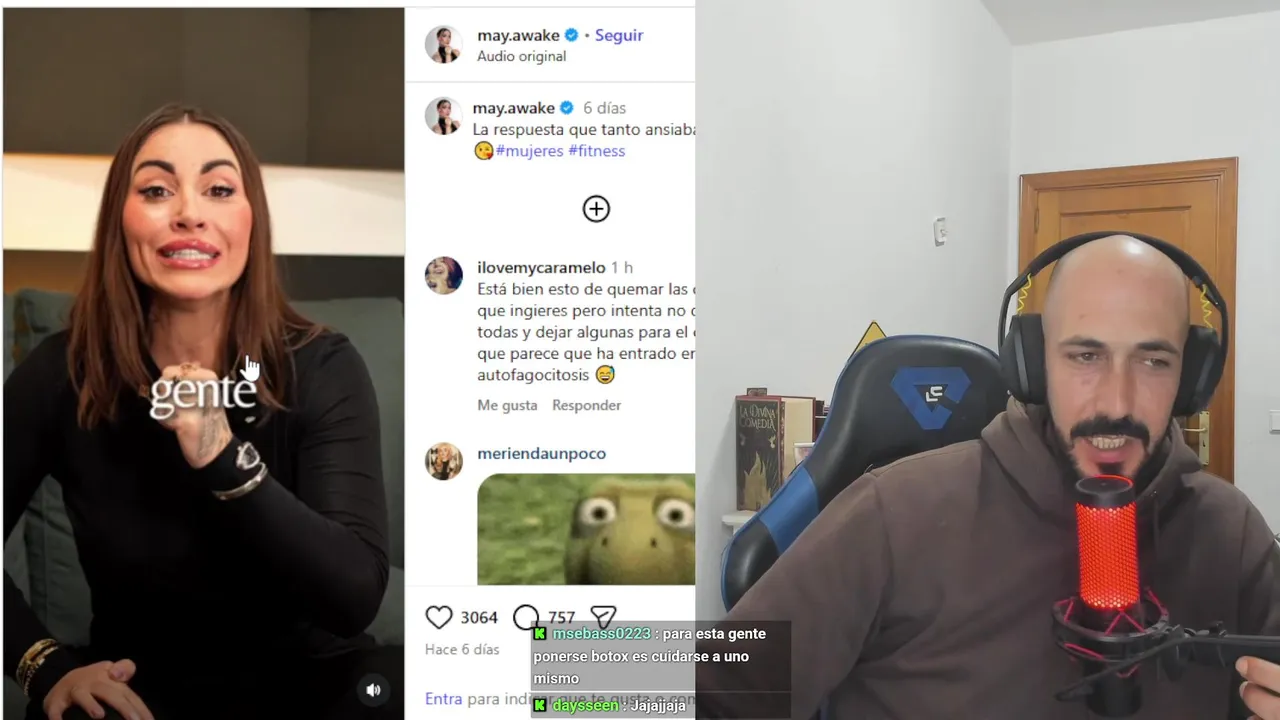Open ilovemycaramelo profile avatar

(x=443, y=275)
